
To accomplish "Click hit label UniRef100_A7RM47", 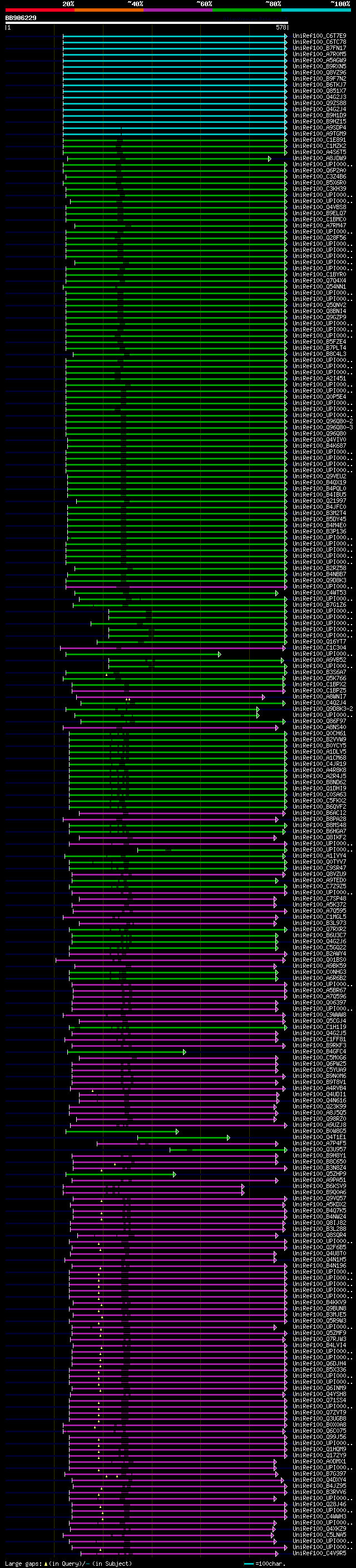I will tap(319, 225).
